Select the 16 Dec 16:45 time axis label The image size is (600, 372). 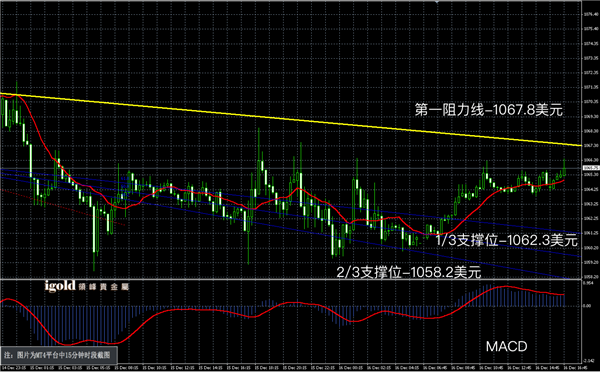pos(576,368)
